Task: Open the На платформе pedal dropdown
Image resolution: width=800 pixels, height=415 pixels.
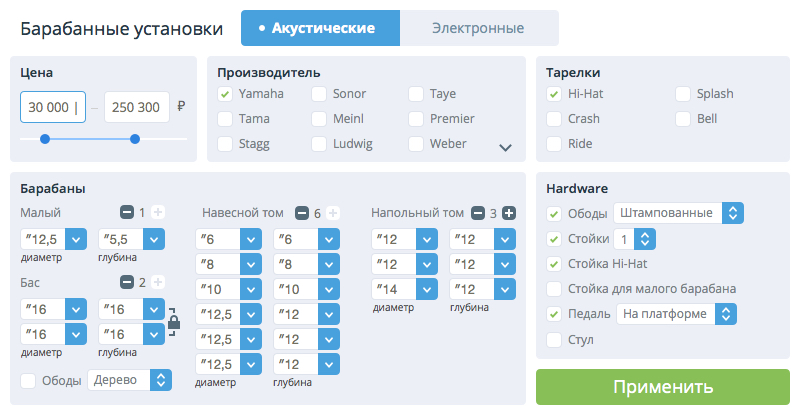Action: coord(727,314)
